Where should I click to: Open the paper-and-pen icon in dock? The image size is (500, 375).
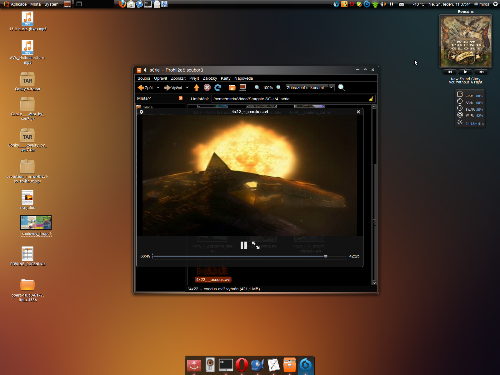273,365
